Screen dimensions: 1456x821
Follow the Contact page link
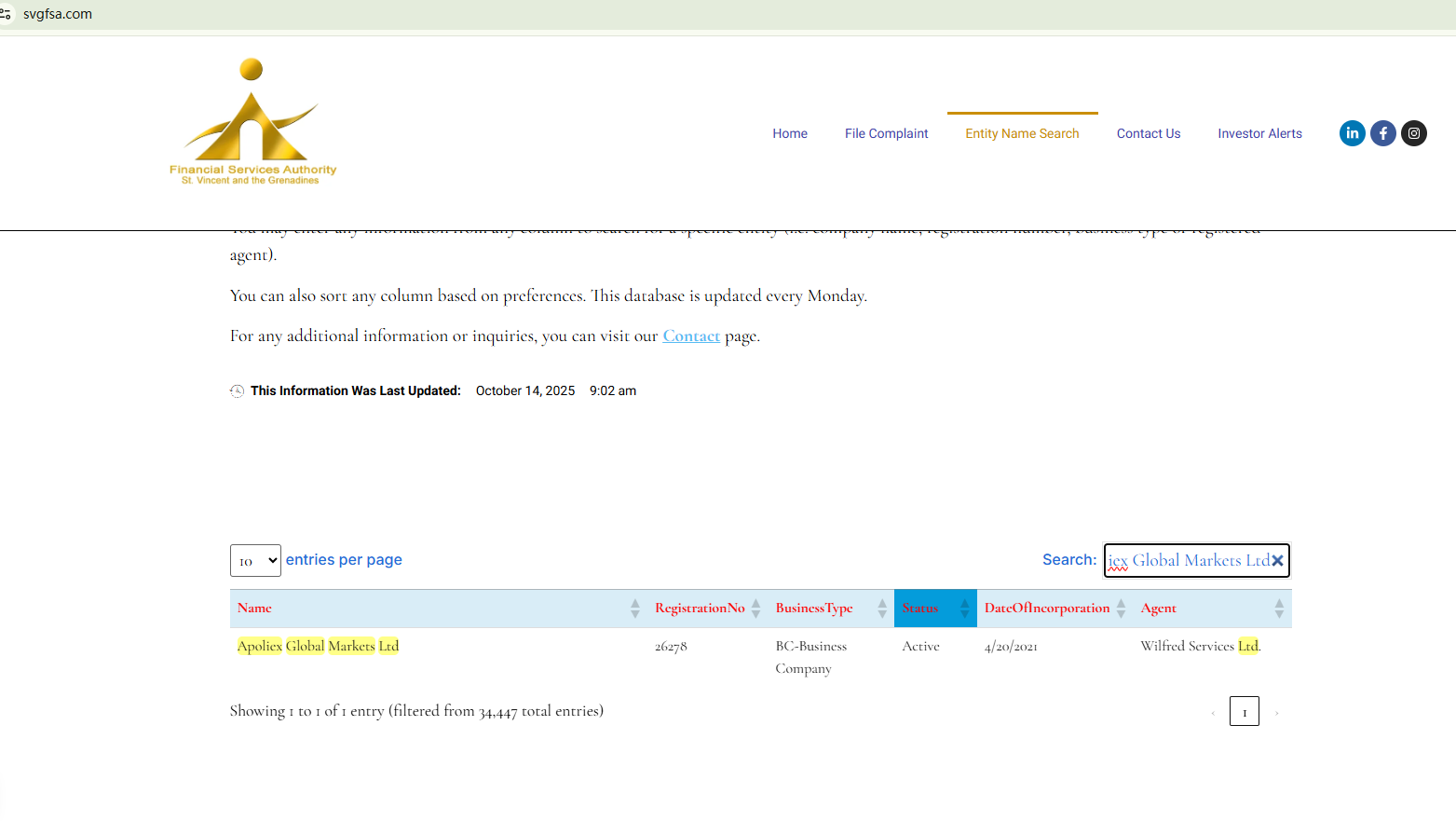[x=691, y=335]
